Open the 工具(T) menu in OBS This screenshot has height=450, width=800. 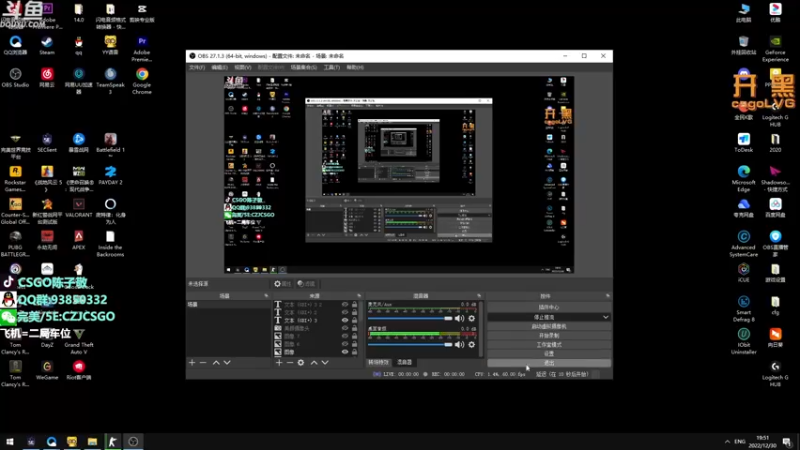click(332, 67)
